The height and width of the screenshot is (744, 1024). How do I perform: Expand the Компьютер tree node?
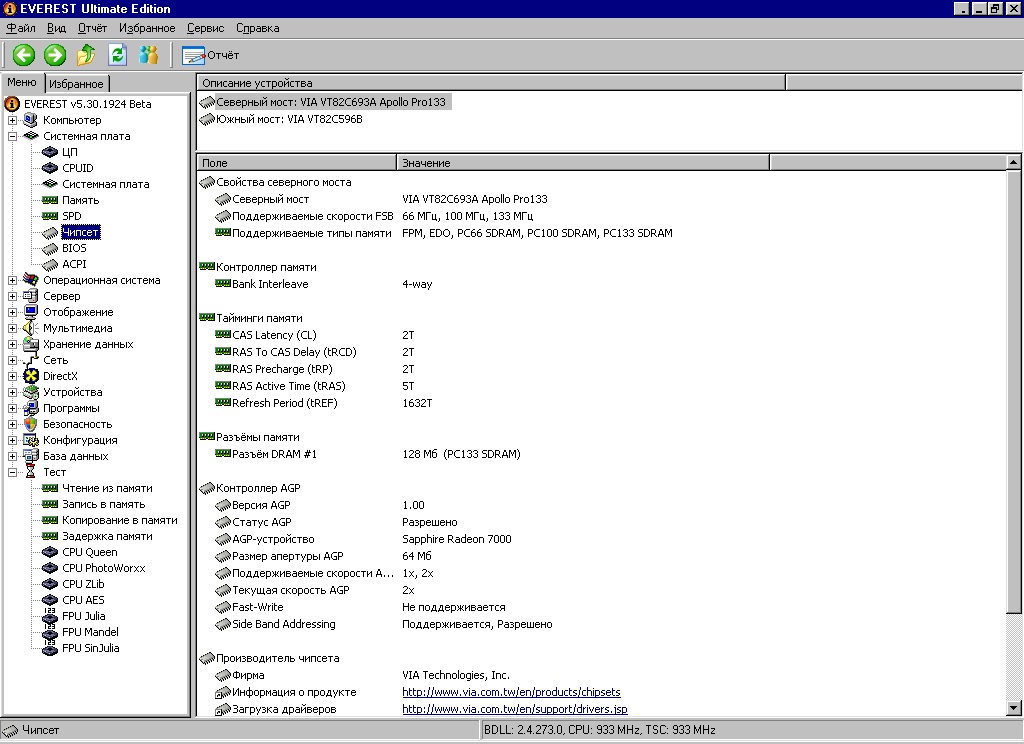pyautogui.click(x=13, y=120)
